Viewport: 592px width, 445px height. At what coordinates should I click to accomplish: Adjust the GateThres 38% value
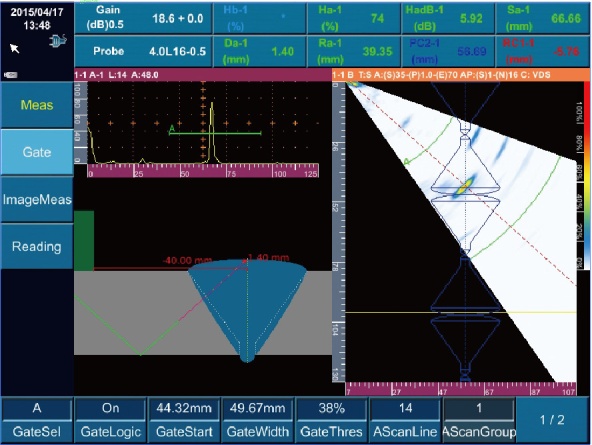point(331,420)
